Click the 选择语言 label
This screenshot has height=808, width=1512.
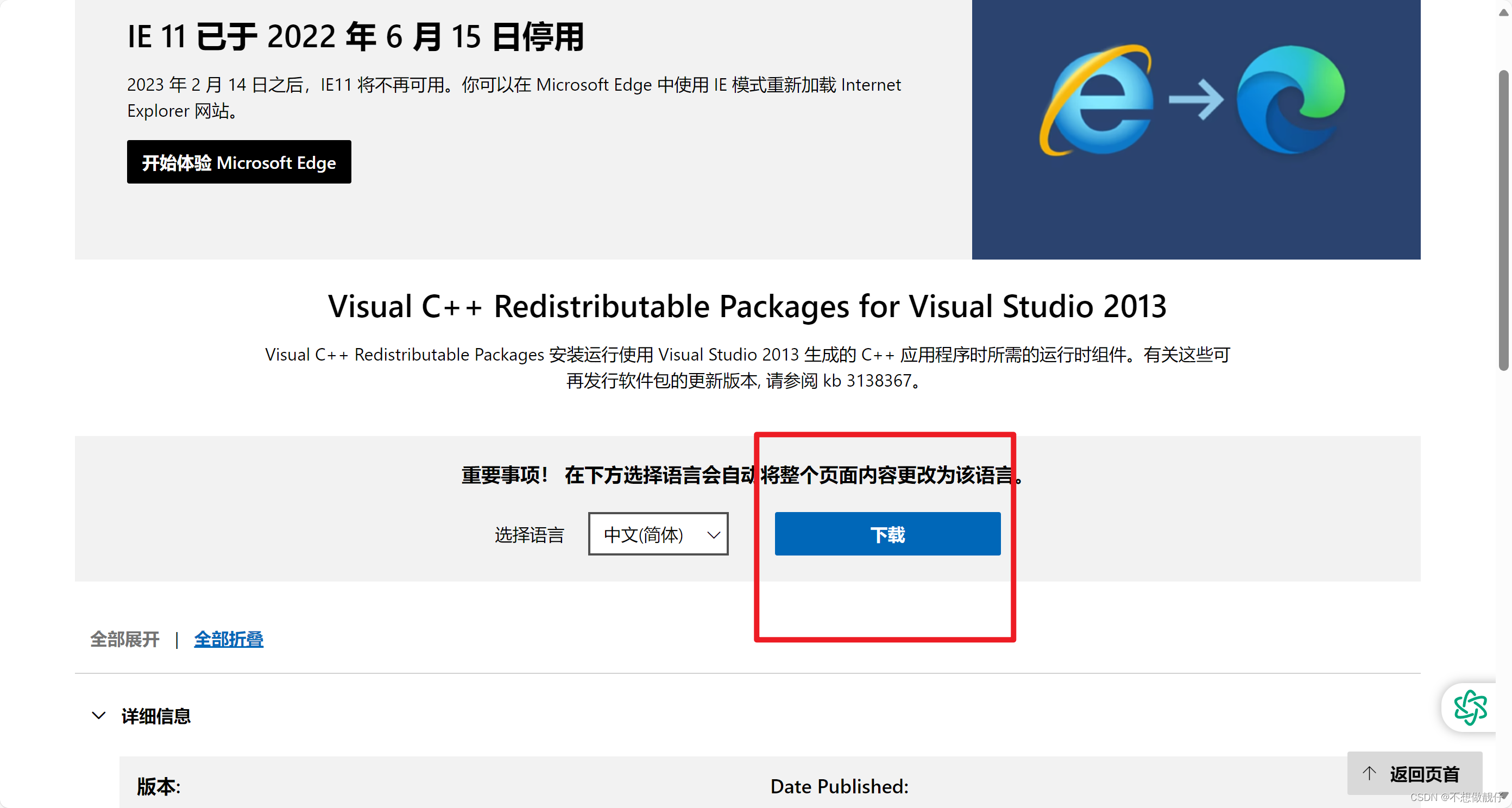pos(530,534)
